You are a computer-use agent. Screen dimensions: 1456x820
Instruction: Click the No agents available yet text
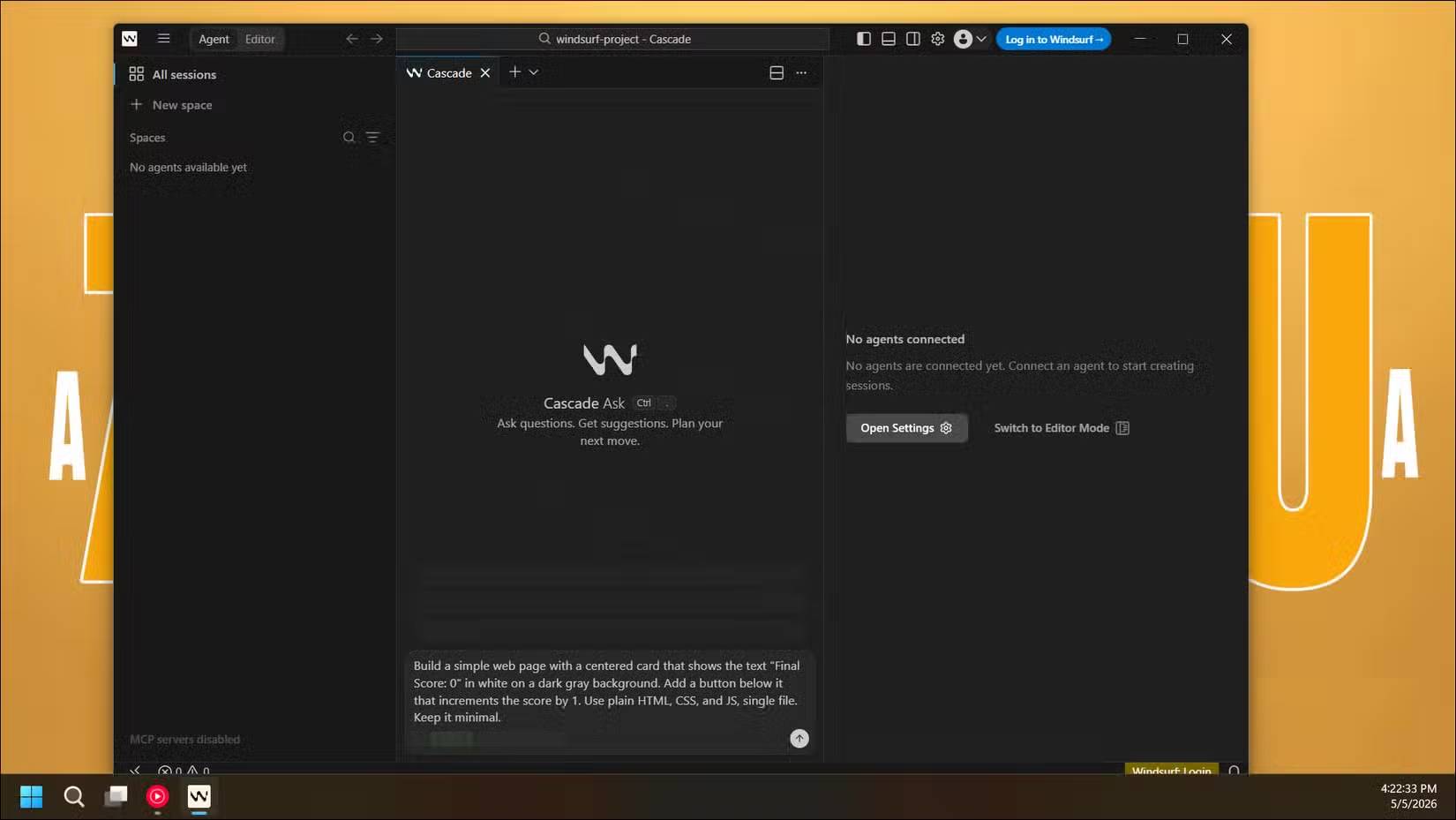point(188,168)
